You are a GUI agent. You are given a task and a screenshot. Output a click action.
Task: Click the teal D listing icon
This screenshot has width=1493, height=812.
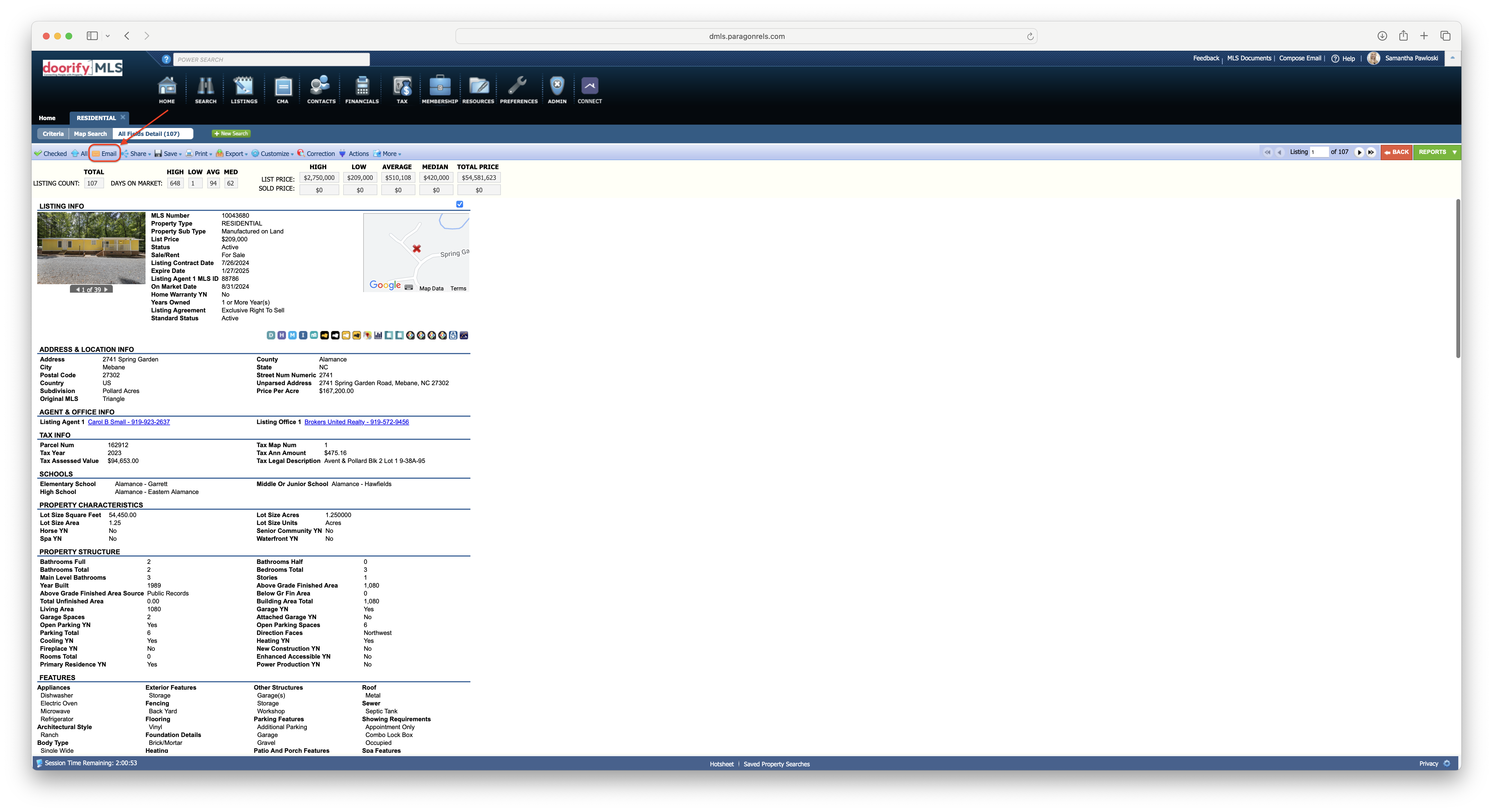271,335
